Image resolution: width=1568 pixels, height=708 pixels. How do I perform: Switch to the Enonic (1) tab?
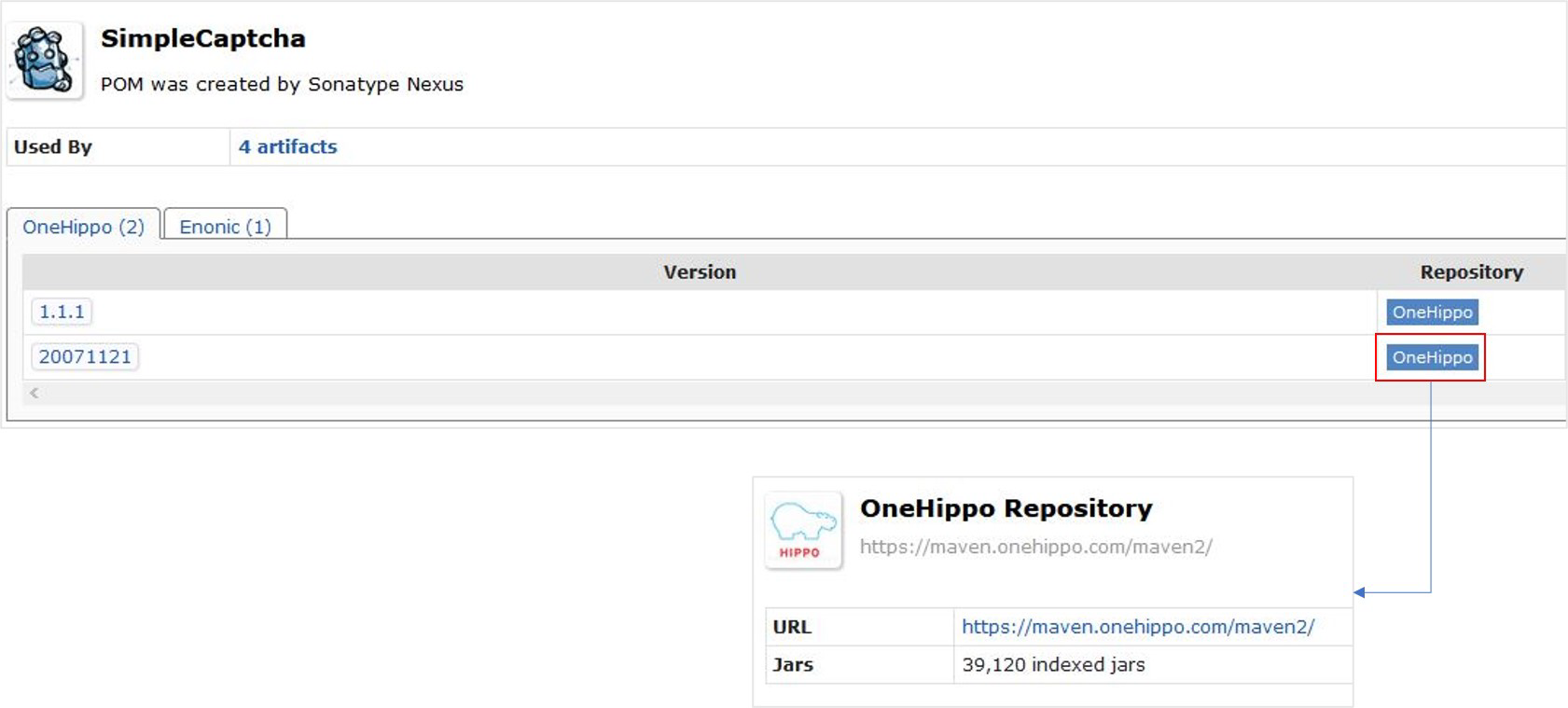pos(225,227)
